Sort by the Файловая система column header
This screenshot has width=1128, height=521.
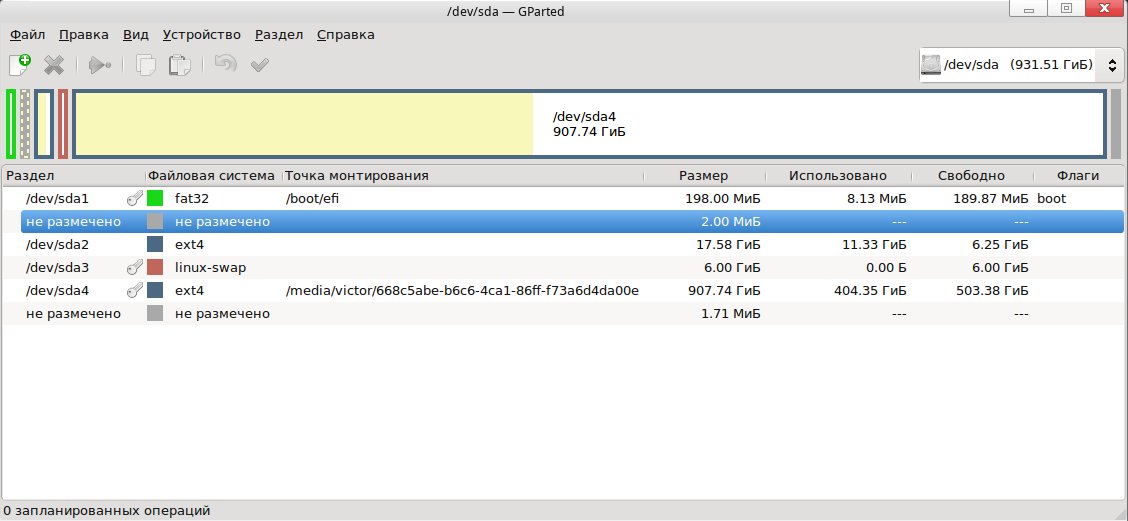coord(211,175)
